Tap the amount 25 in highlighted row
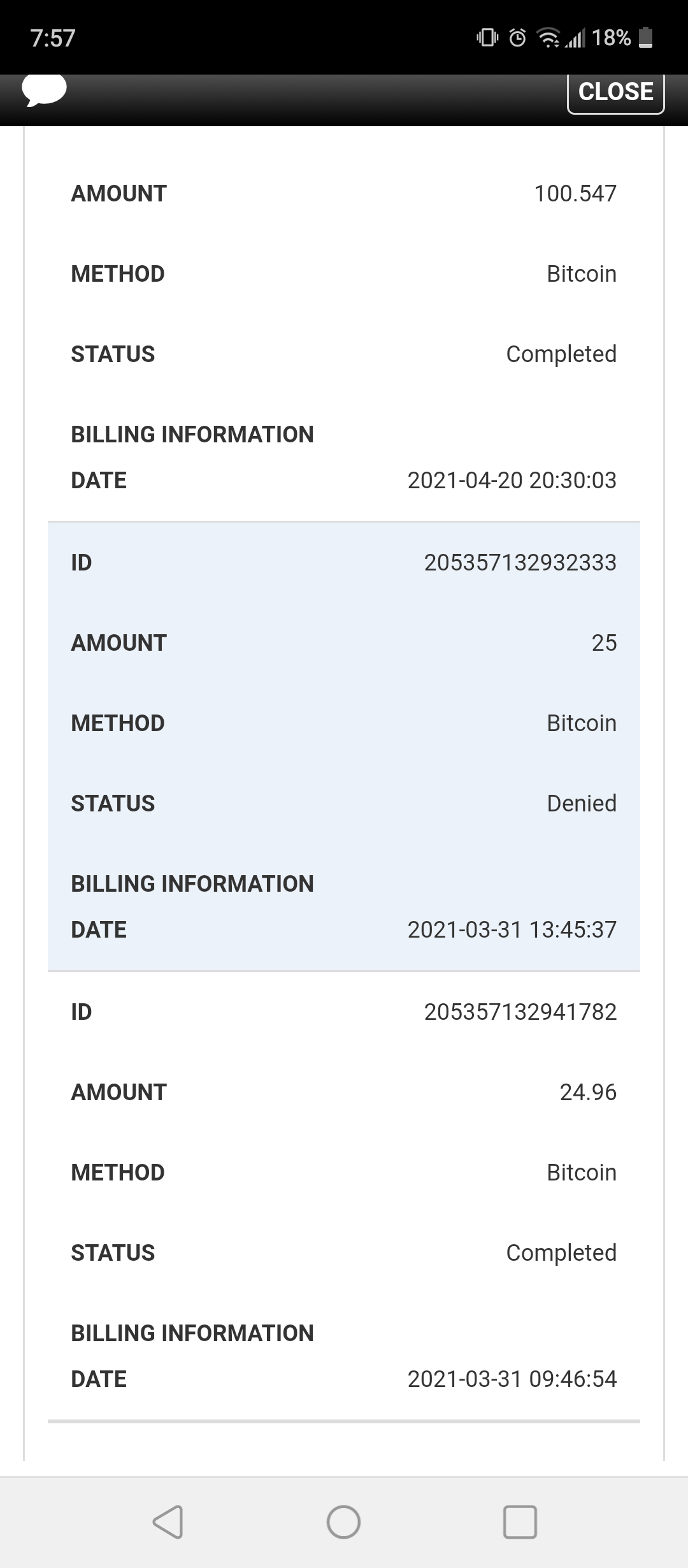The image size is (688, 1568). [x=603, y=642]
